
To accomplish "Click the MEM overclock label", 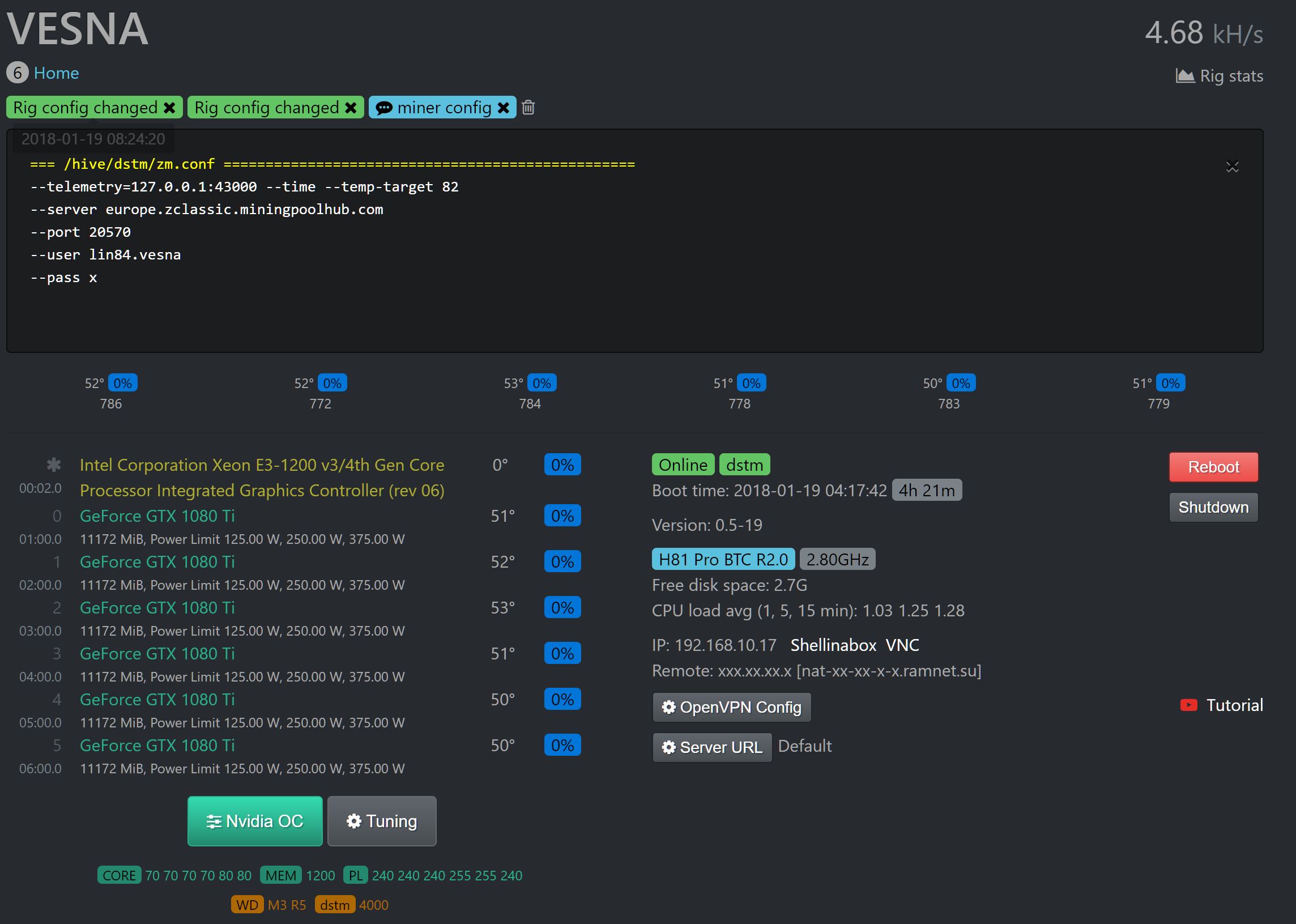I will tap(280, 875).
